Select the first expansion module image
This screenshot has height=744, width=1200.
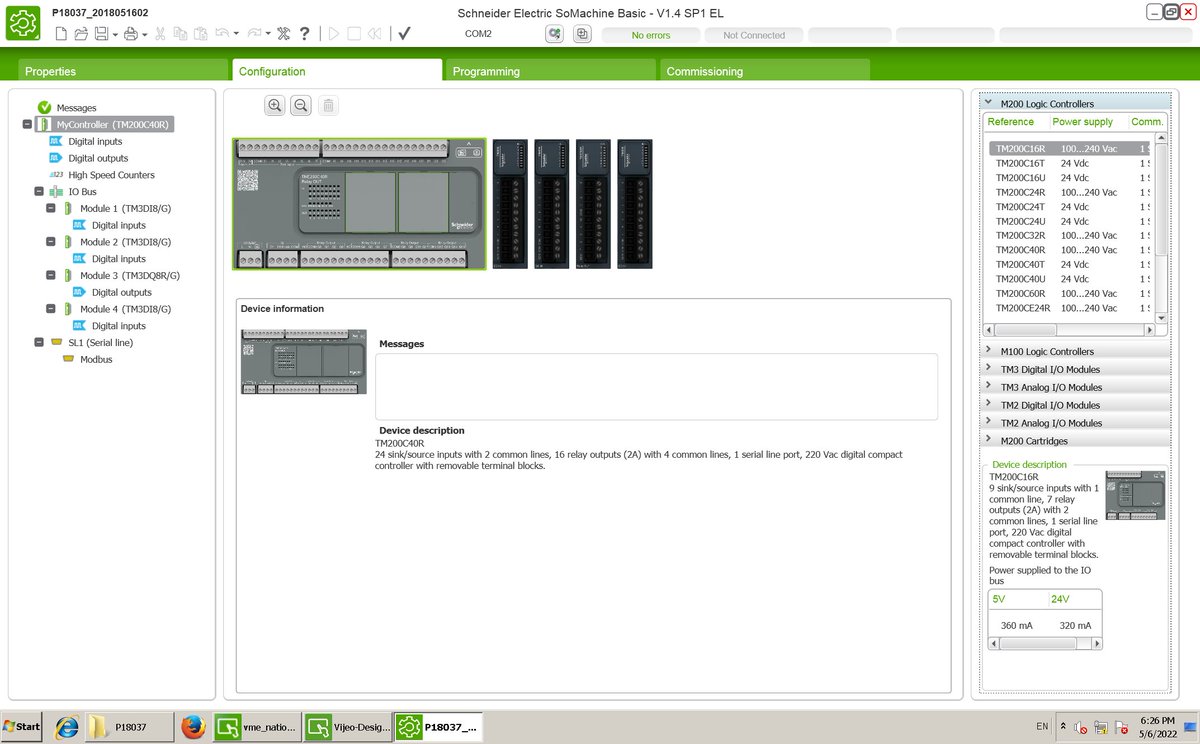[x=511, y=204]
